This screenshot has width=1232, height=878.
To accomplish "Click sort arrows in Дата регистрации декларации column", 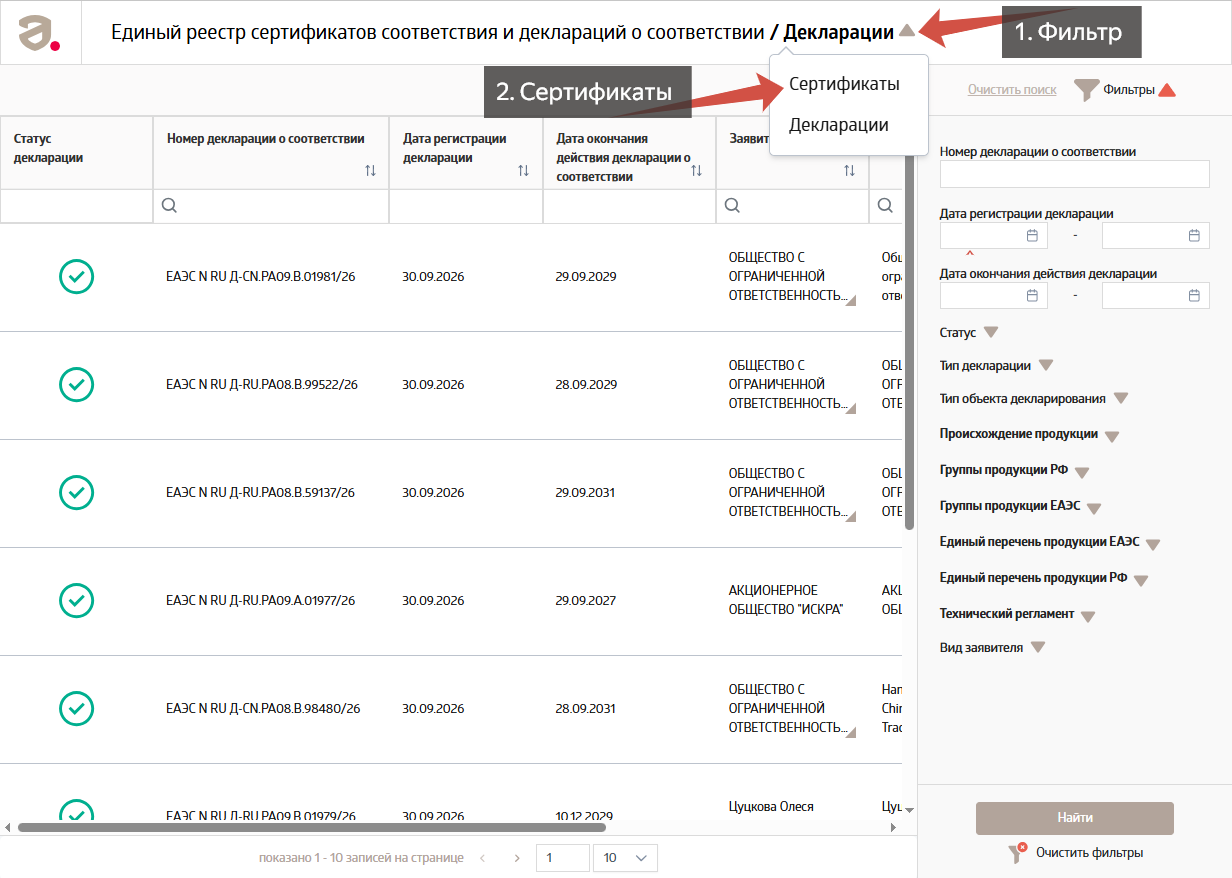I will pyautogui.click(x=523, y=171).
